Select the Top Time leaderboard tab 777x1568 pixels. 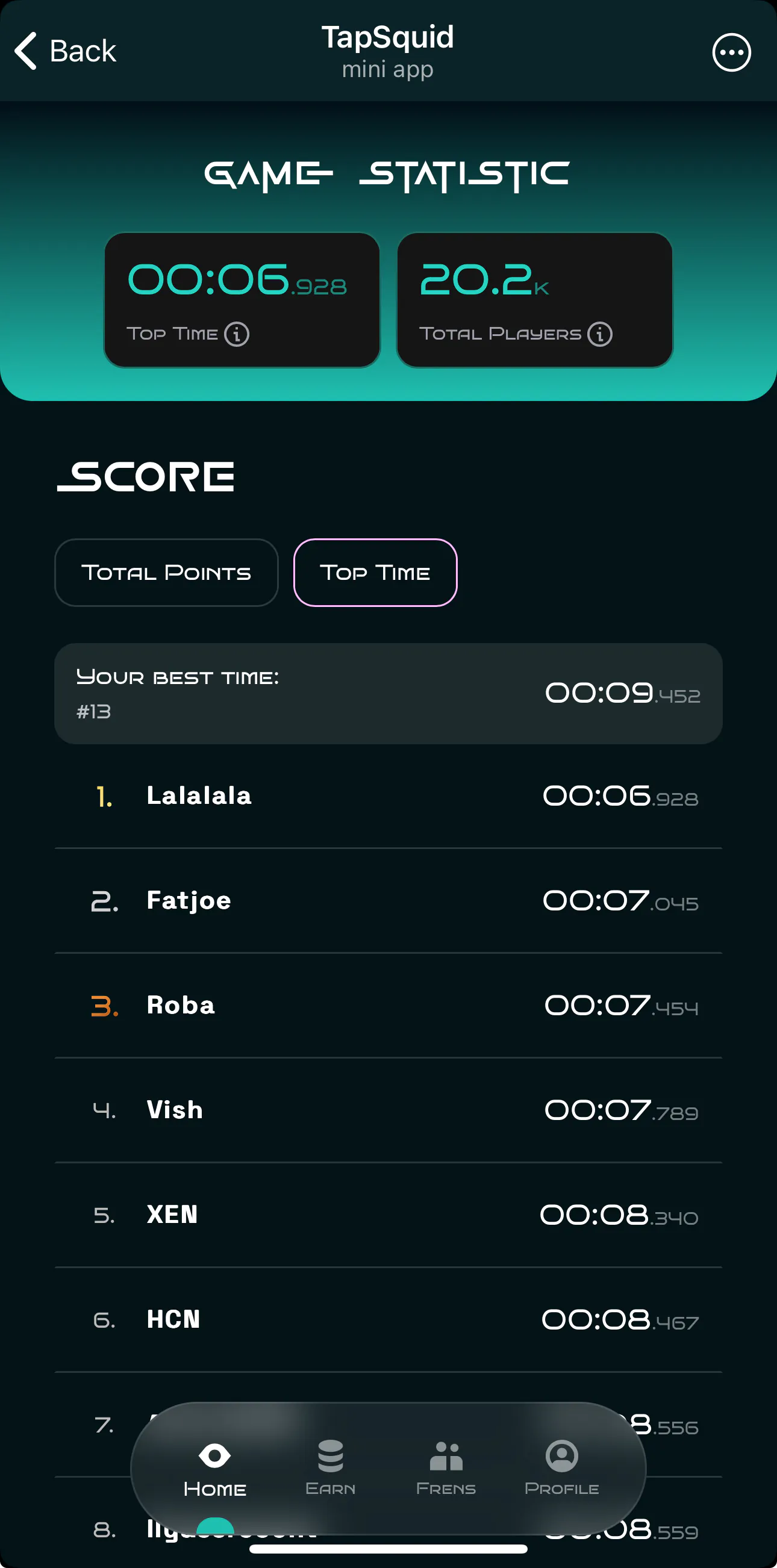pyautogui.click(x=375, y=572)
